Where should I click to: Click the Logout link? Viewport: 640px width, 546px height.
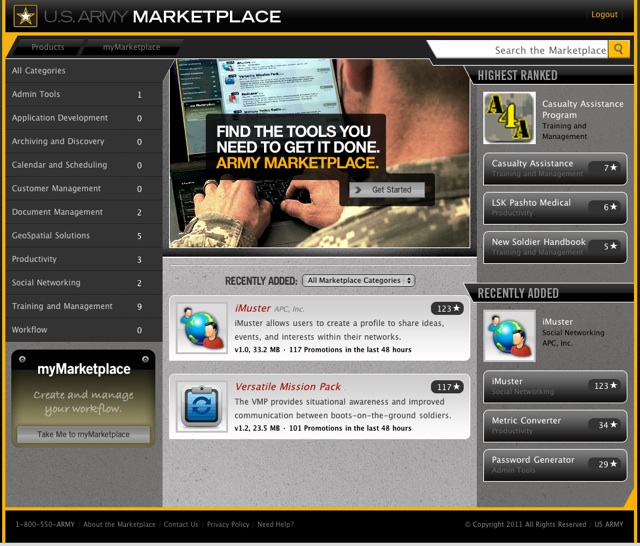pyautogui.click(x=604, y=15)
